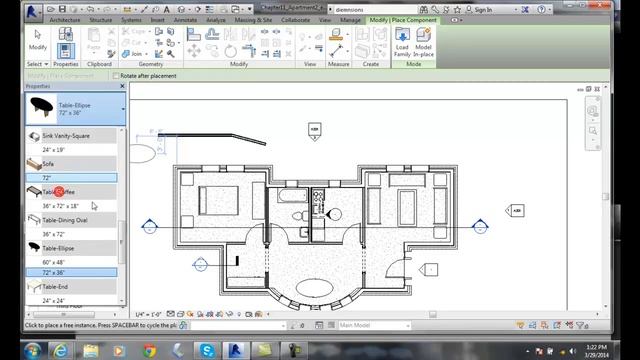Click the Join geometry tool
The height and width of the screenshot is (360, 640).
tap(132, 54)
